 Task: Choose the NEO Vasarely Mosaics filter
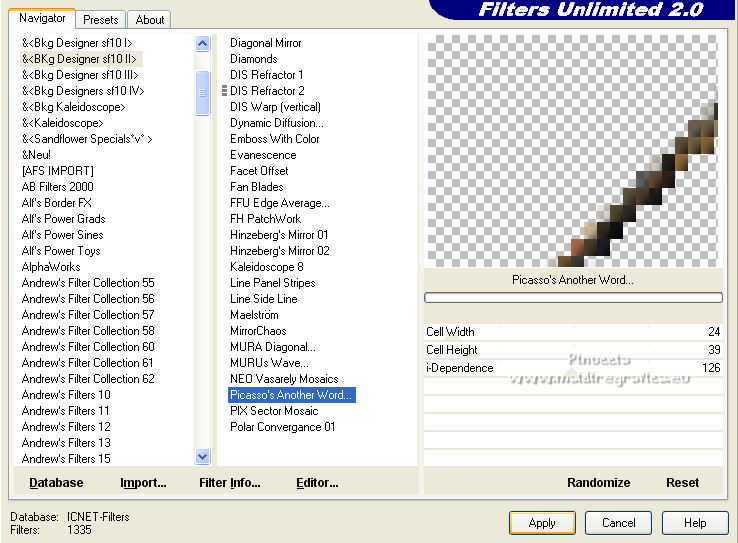point(284,379)
